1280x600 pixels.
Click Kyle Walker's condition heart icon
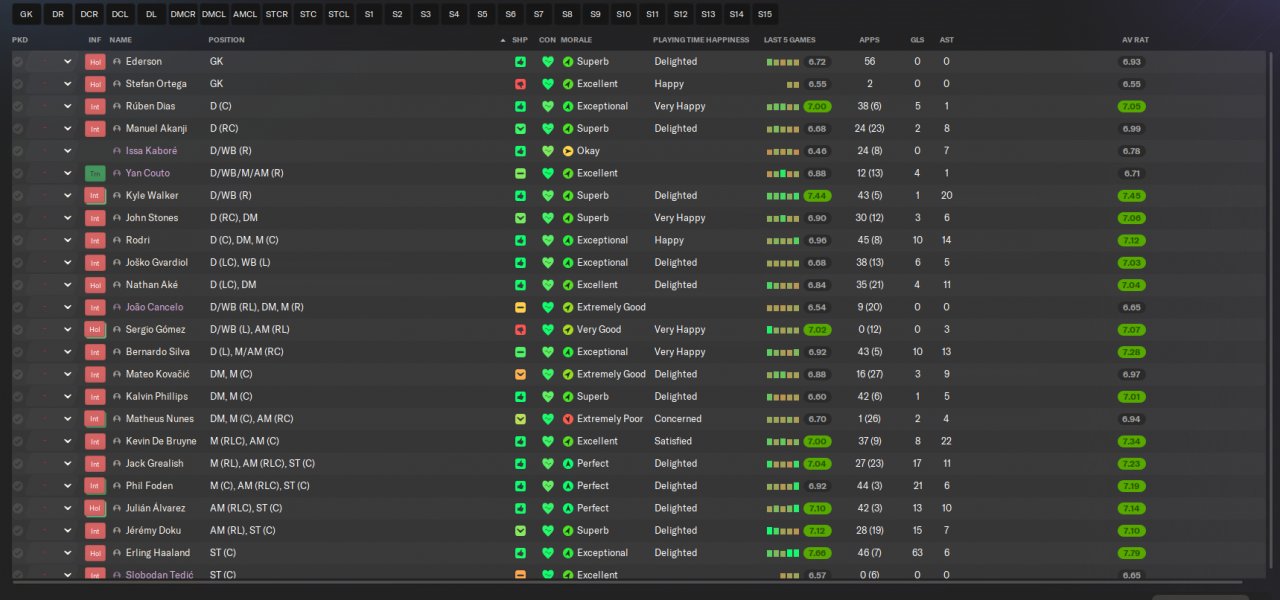pos(547,196)
